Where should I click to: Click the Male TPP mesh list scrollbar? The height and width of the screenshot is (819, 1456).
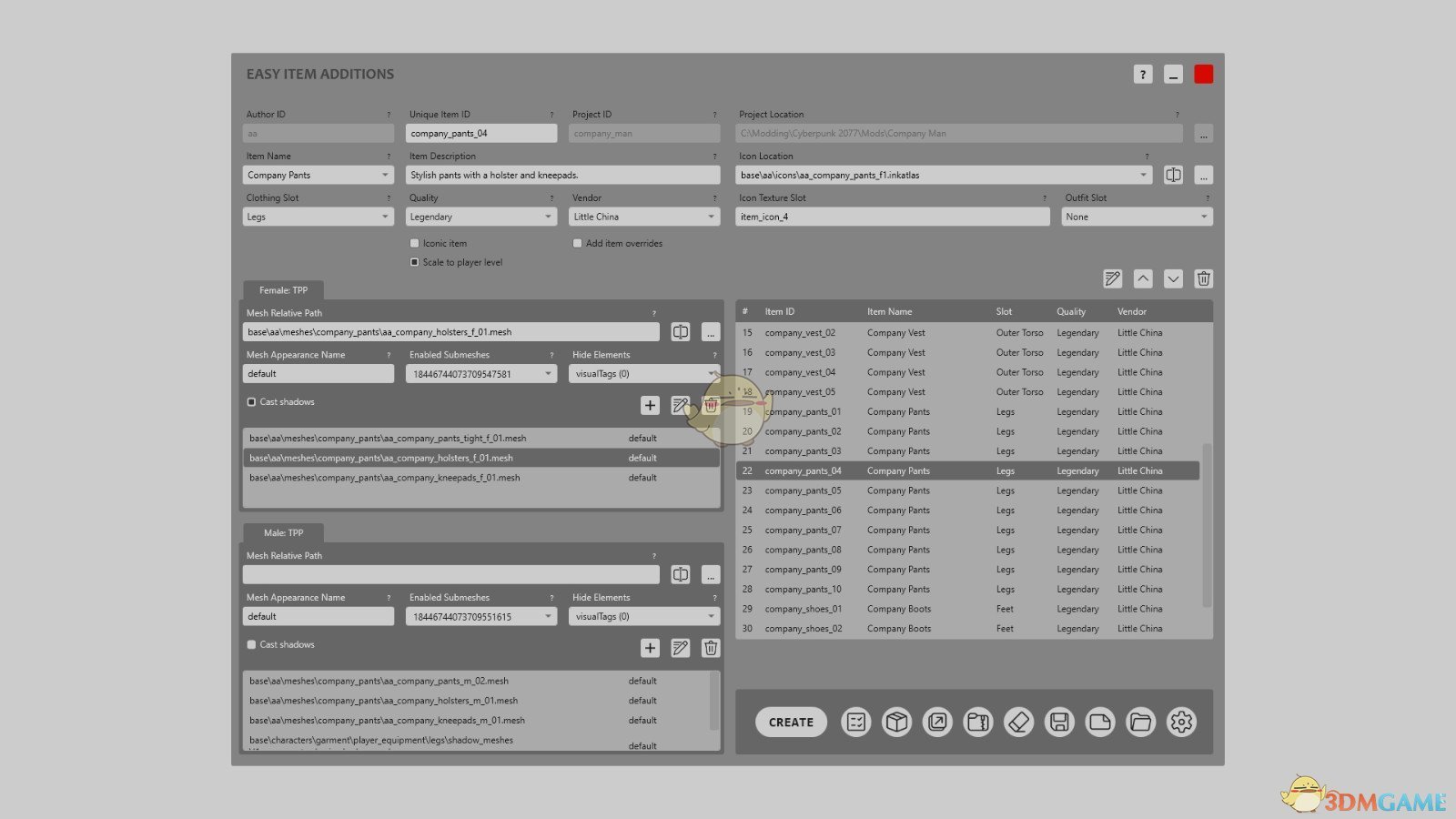point(714,701)
